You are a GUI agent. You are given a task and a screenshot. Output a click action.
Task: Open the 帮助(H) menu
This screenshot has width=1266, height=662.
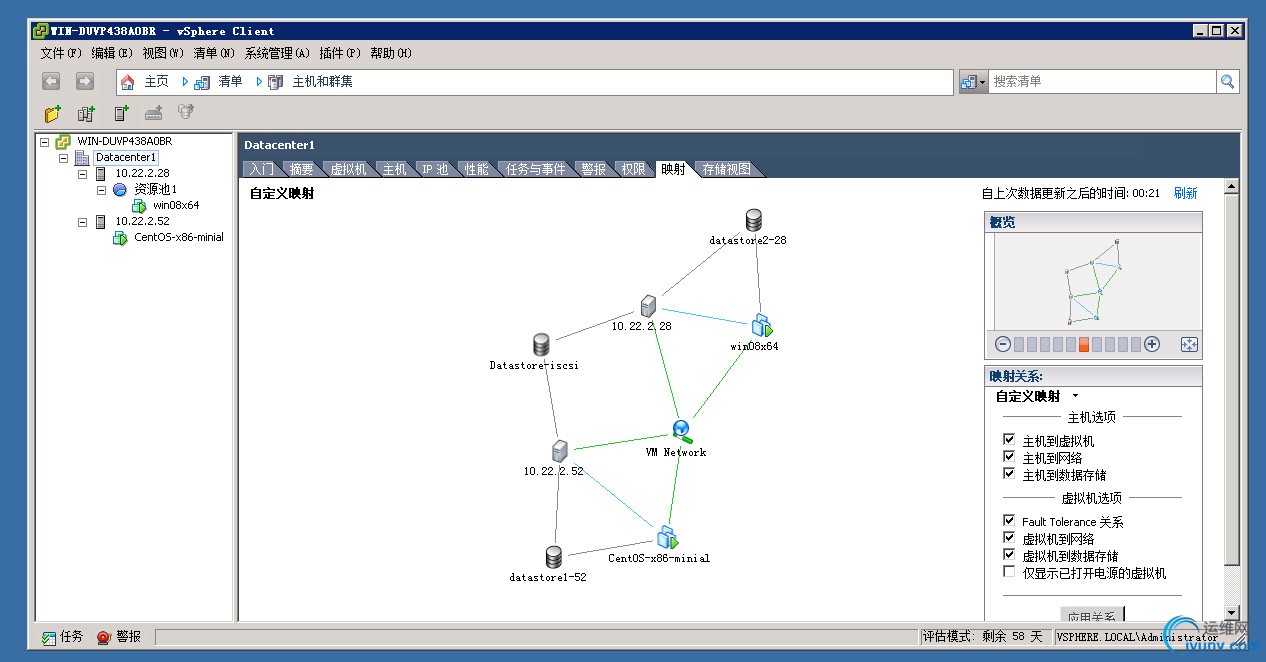[390, 53]
